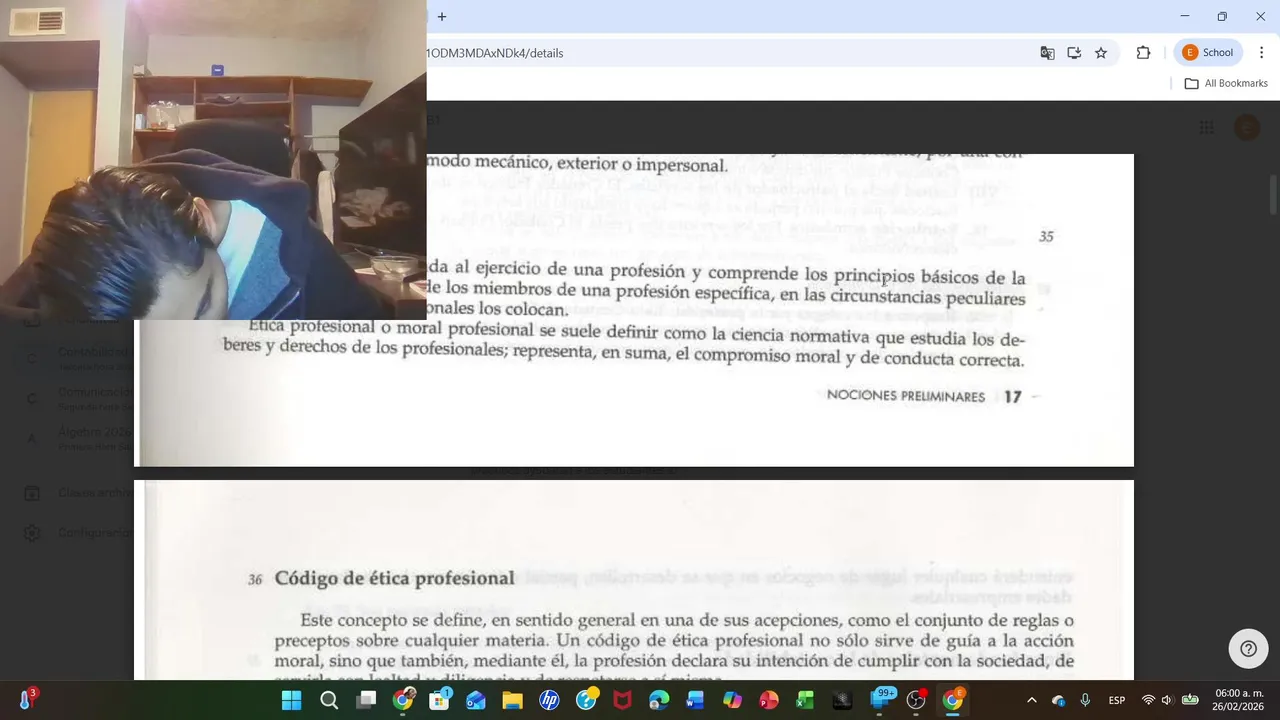Image resolution: width=1280 pixels, height=720 pixels.
Task: Open OBS Studio from taskbar
Action: click(916, 700)
